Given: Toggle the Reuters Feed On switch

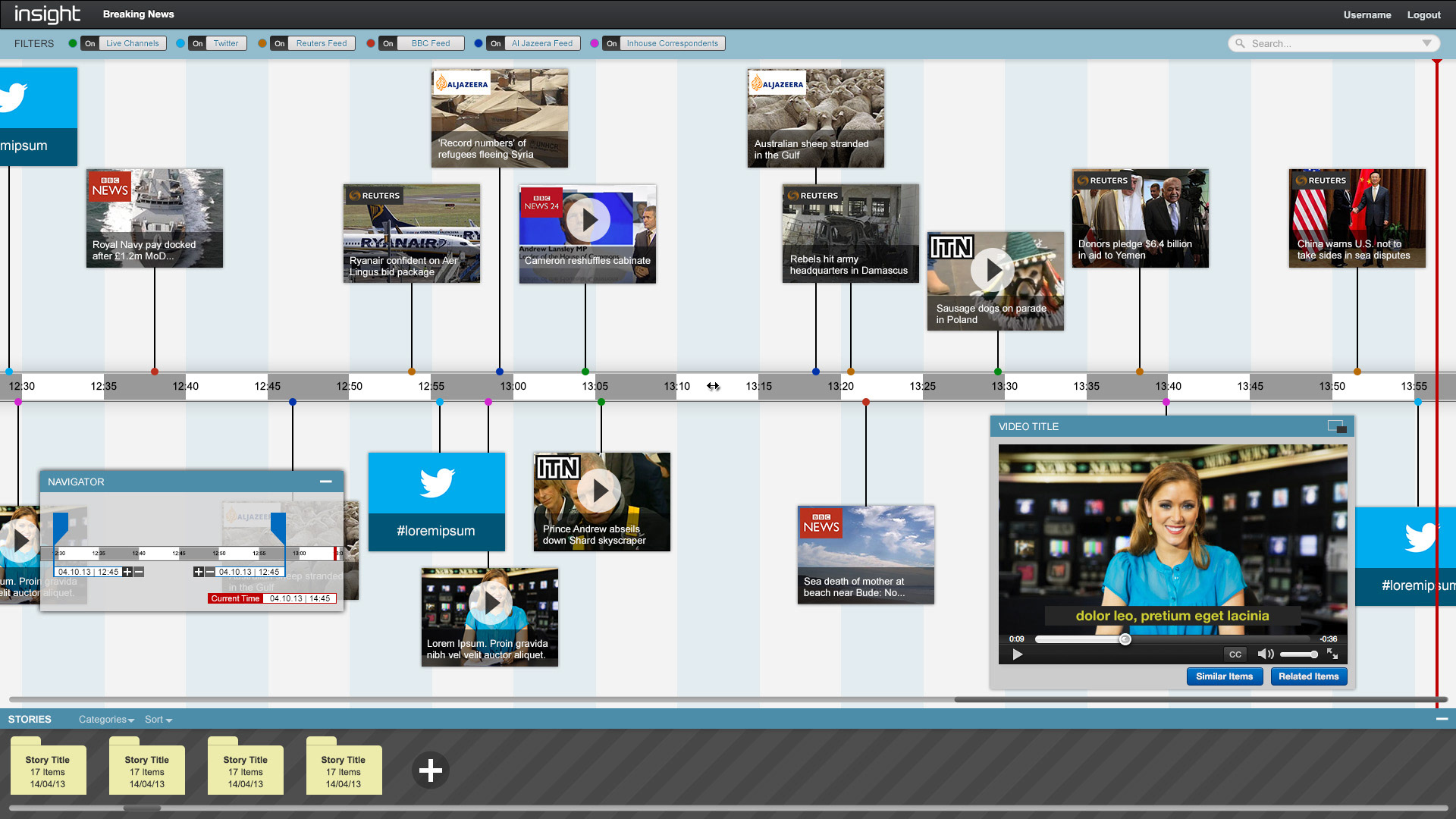Looking at the screenshot, I should (279, 43).
